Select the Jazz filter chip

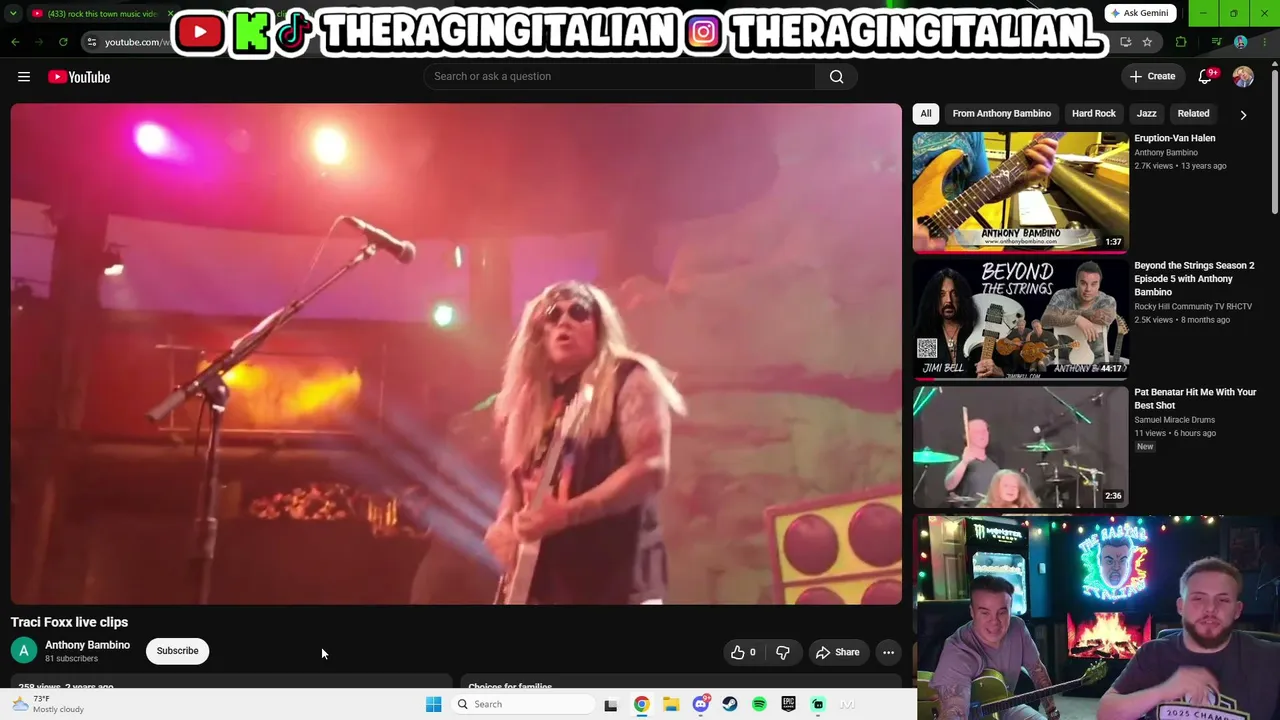pos(1147,114)
